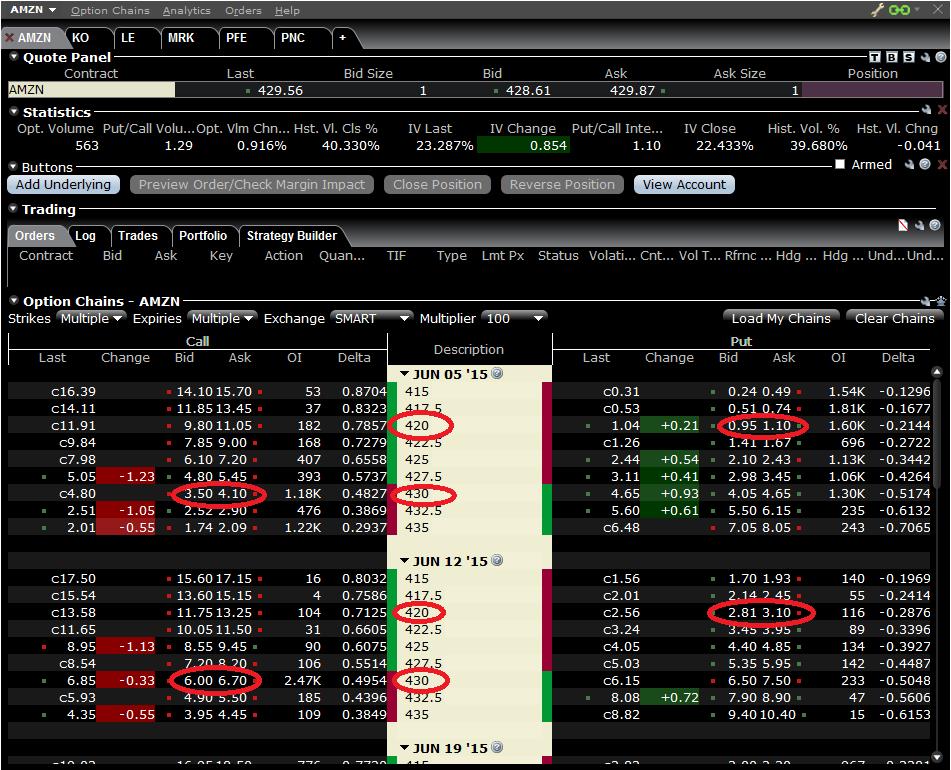
Task: Click the B icon in Quote Panel header
Action: pyautogui.click(x=892, y=57)
